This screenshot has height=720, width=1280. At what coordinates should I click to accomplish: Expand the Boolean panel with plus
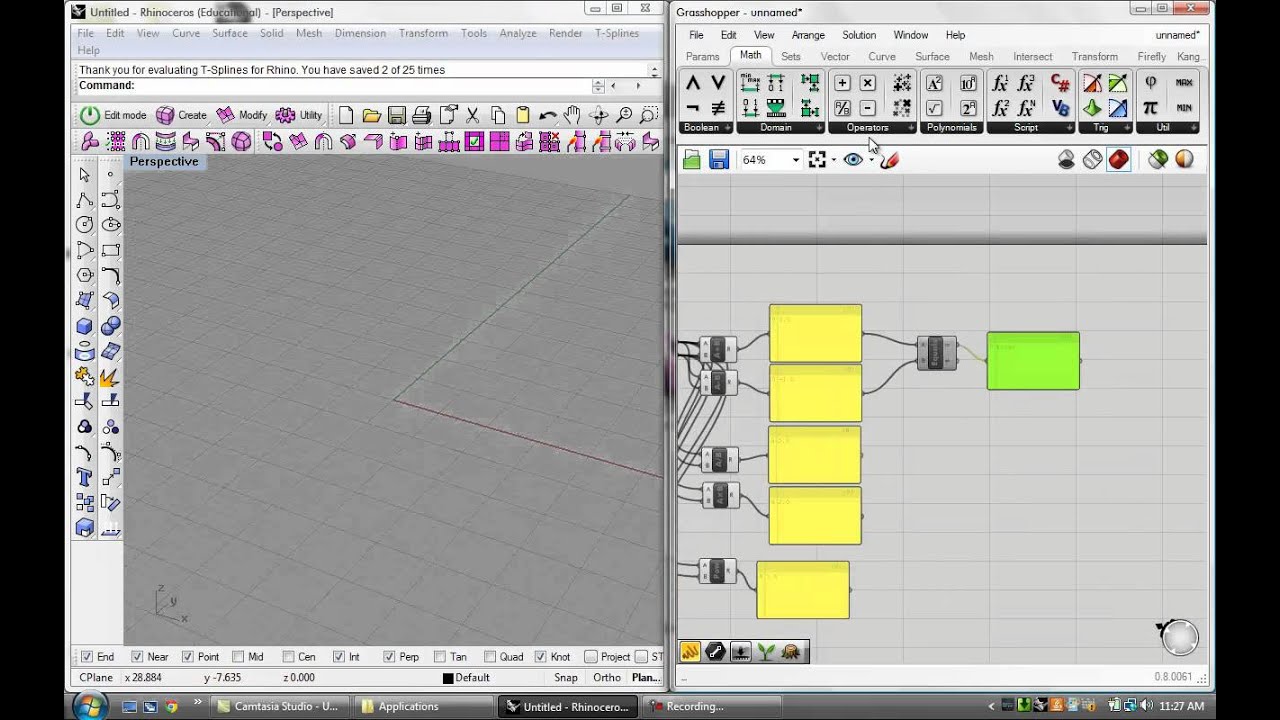pyautogui.click(x=728, y=128)
